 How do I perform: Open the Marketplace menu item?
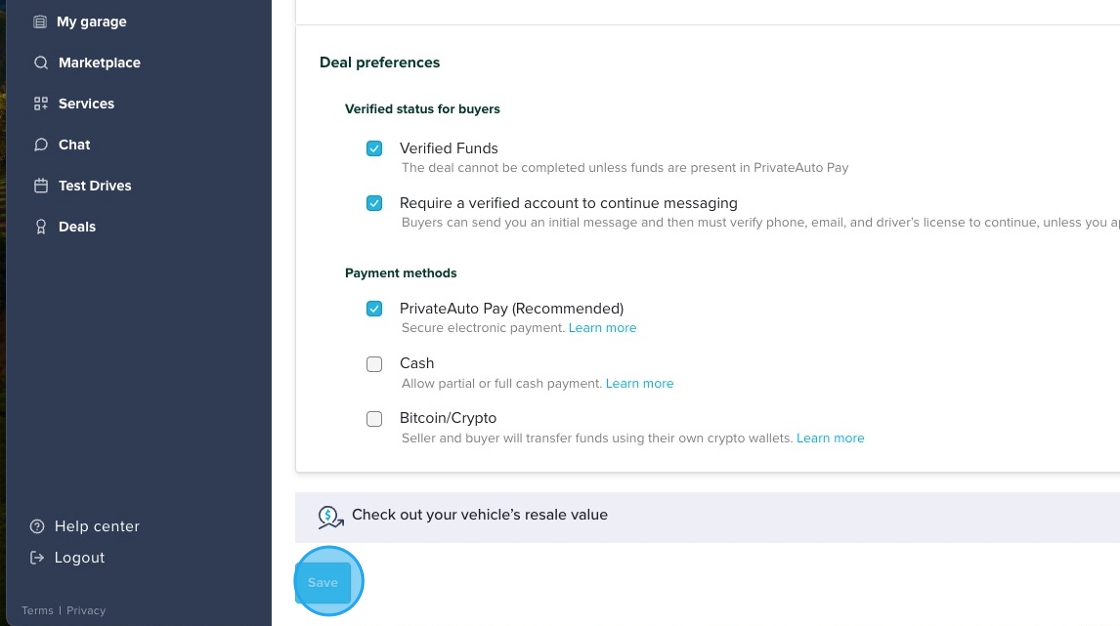(99, 63)
